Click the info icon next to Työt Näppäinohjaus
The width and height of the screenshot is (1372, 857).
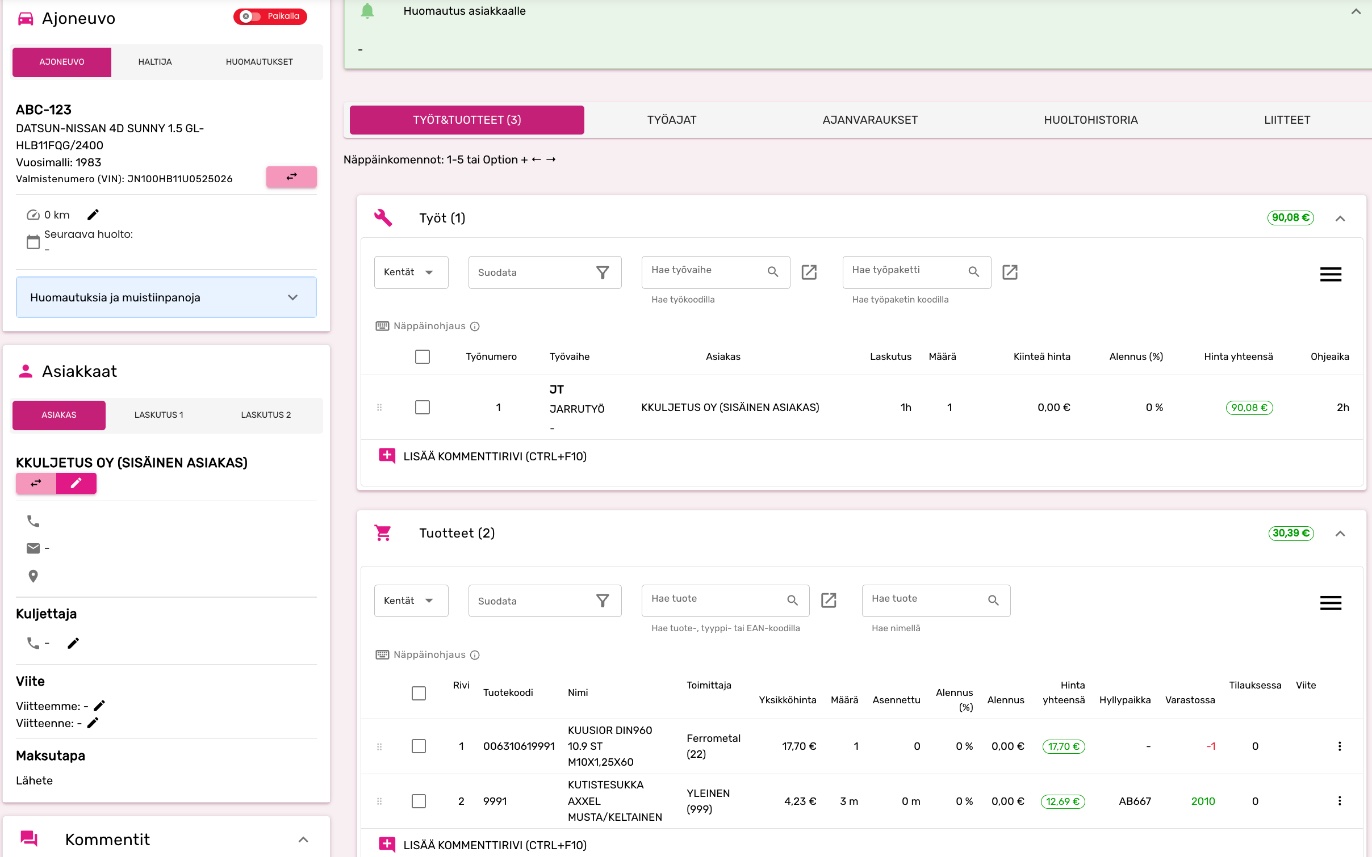[x=475, y=326]
